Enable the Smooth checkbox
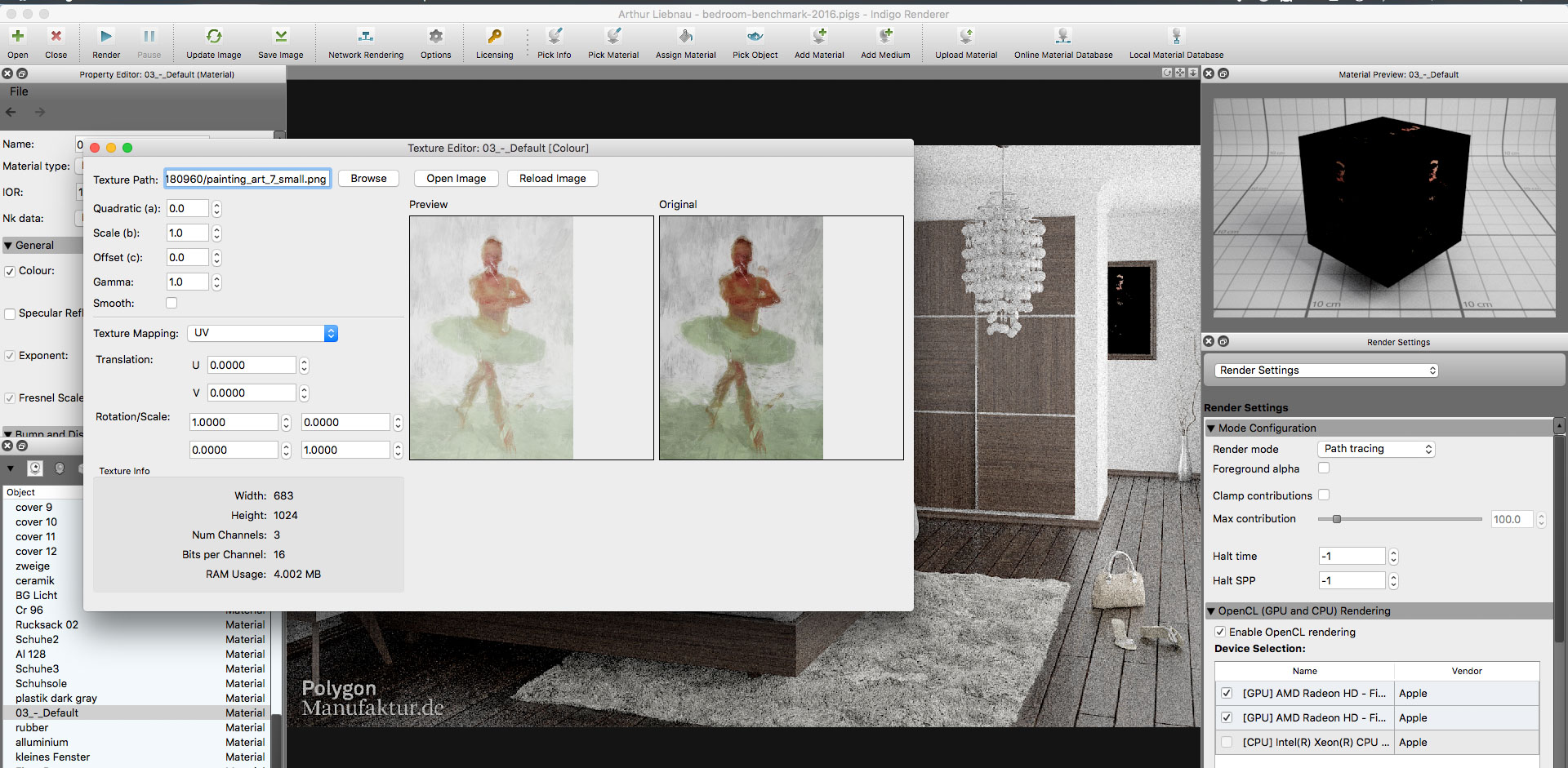The height and width of the screenshot is (768, 1568). point(171,304)
